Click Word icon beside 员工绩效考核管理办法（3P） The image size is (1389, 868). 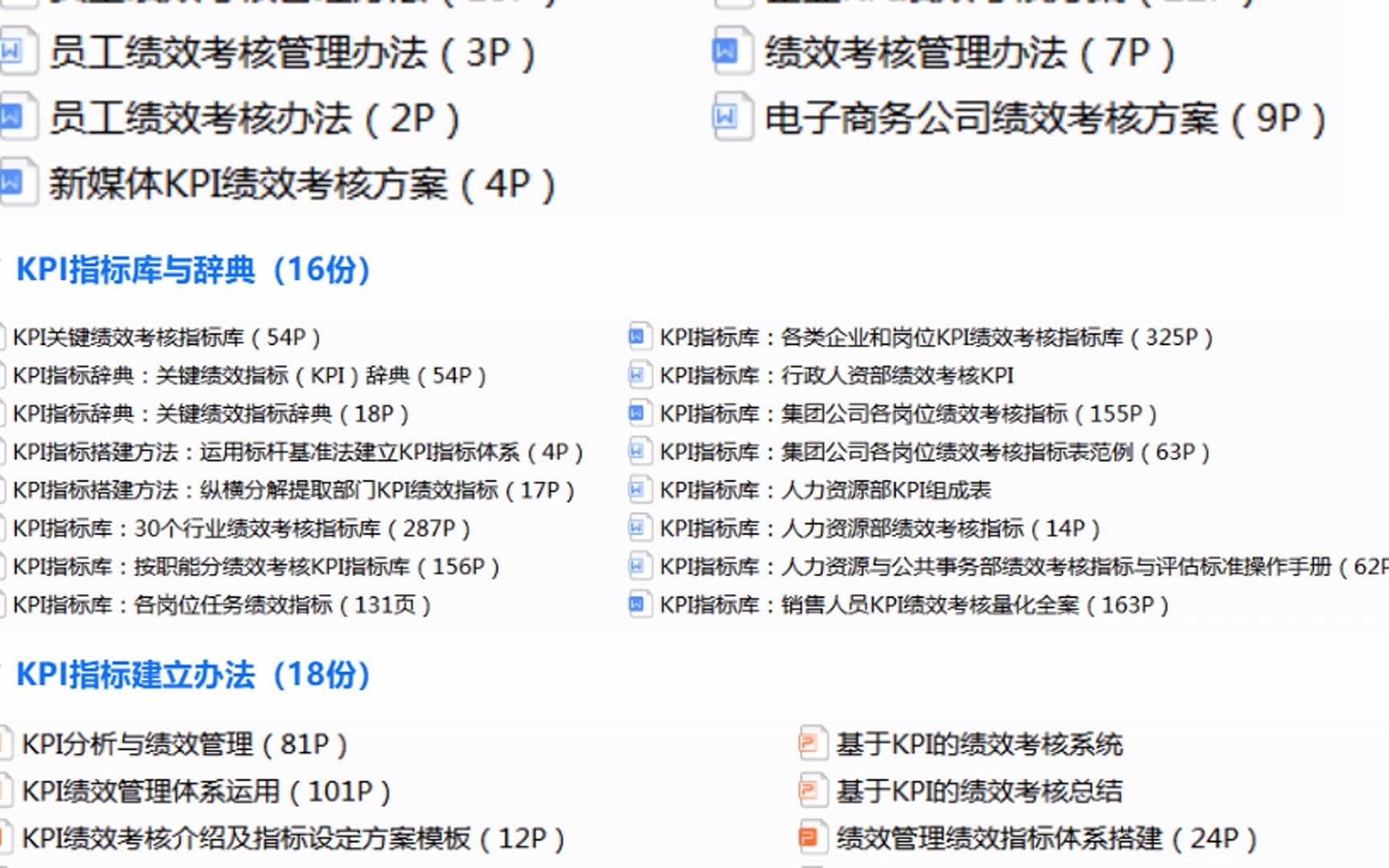18,52
